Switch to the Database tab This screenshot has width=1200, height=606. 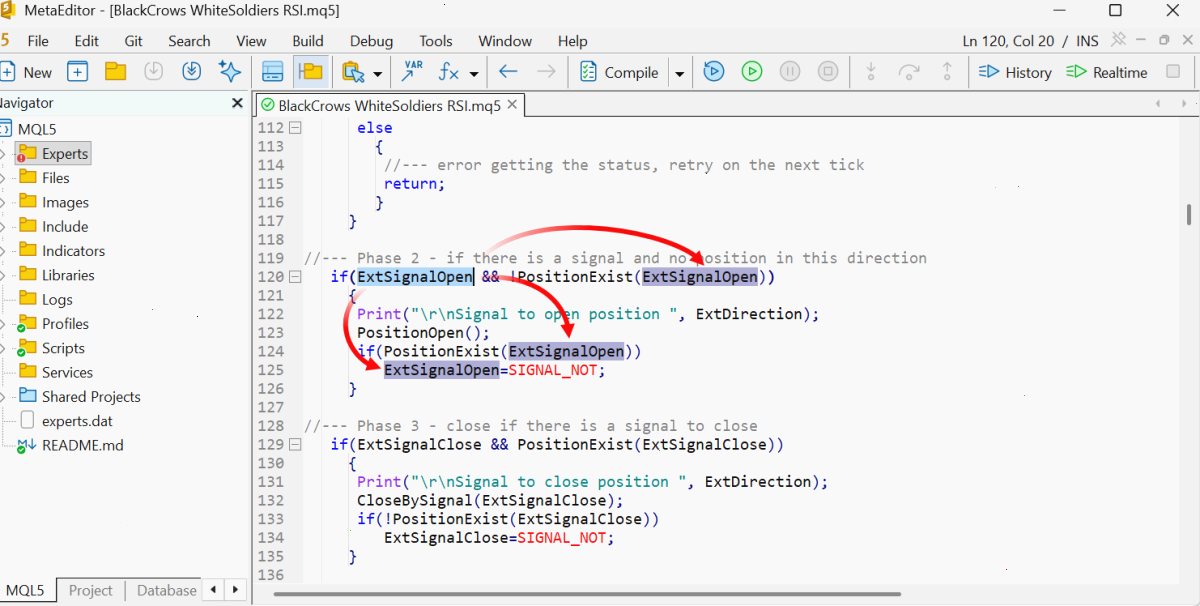pos(166,590)
